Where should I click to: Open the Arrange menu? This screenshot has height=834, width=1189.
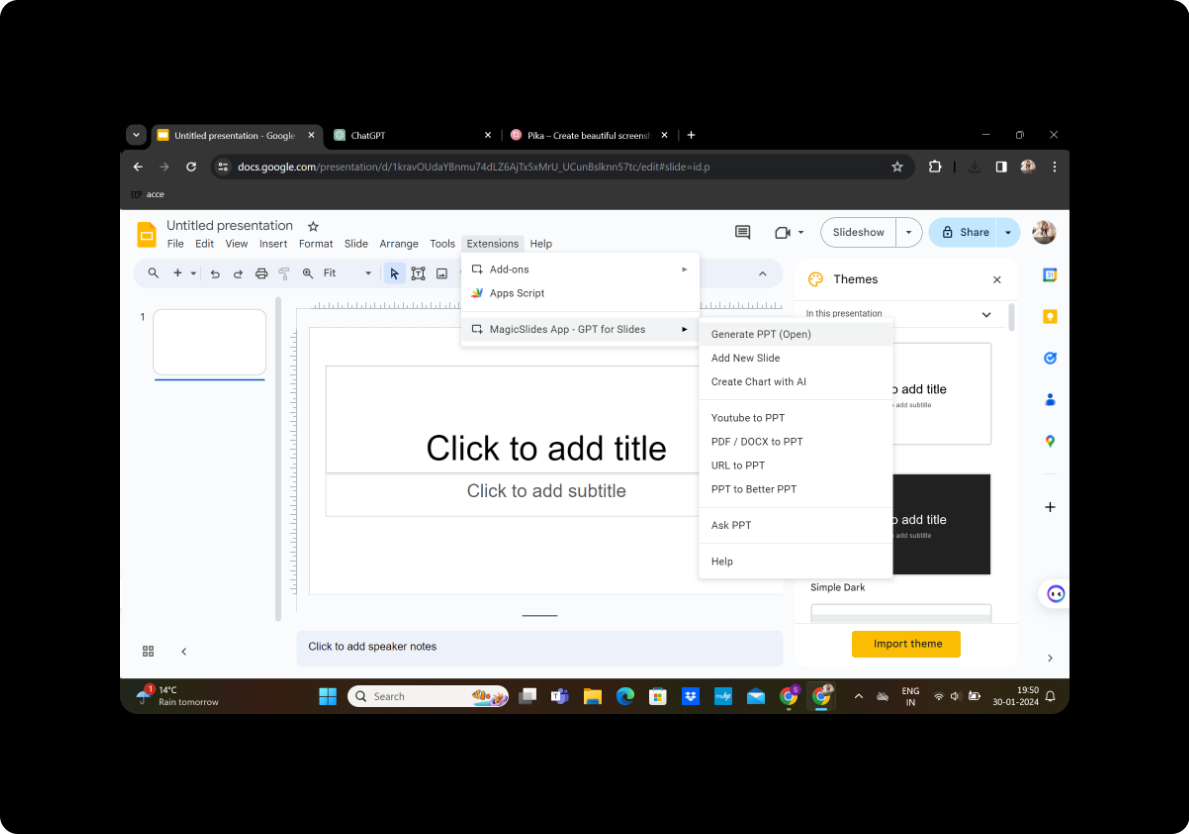[x=399, y=244]
